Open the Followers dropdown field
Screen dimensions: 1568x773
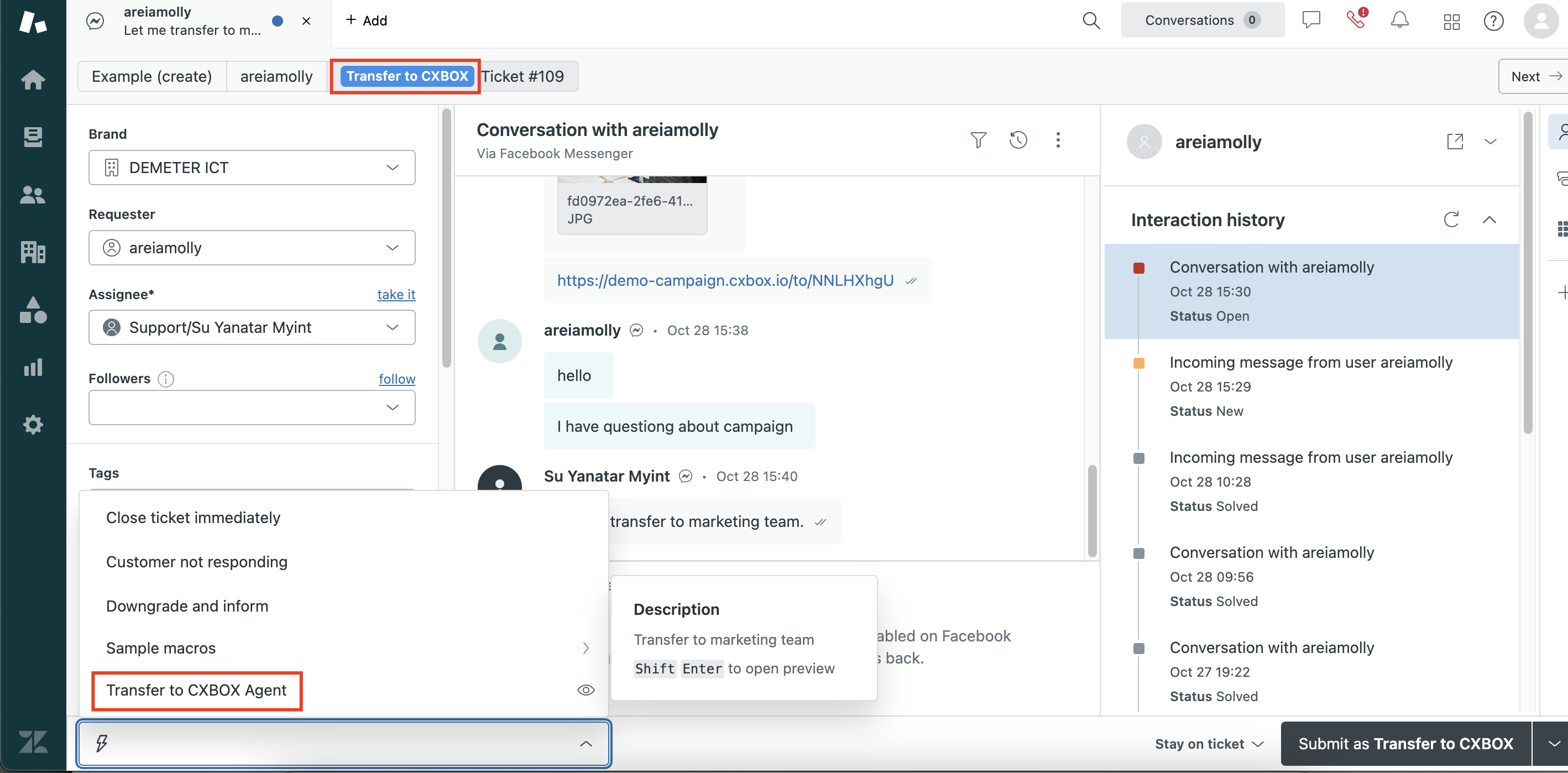point(252,407)
